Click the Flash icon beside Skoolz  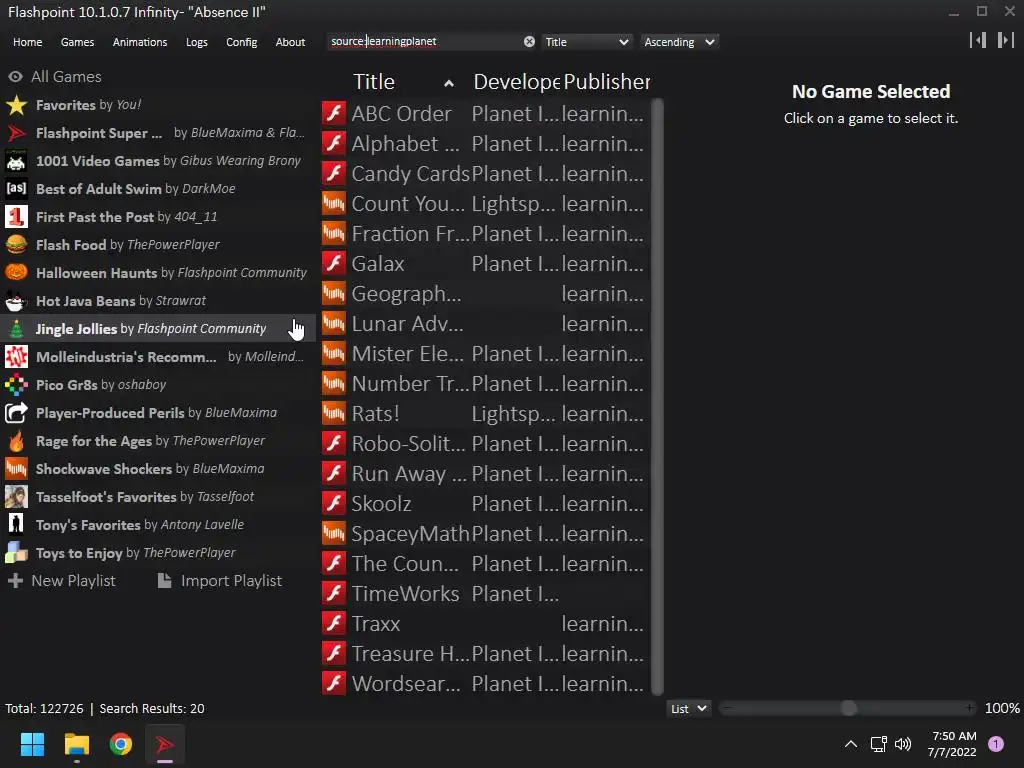tap(334, 504)
